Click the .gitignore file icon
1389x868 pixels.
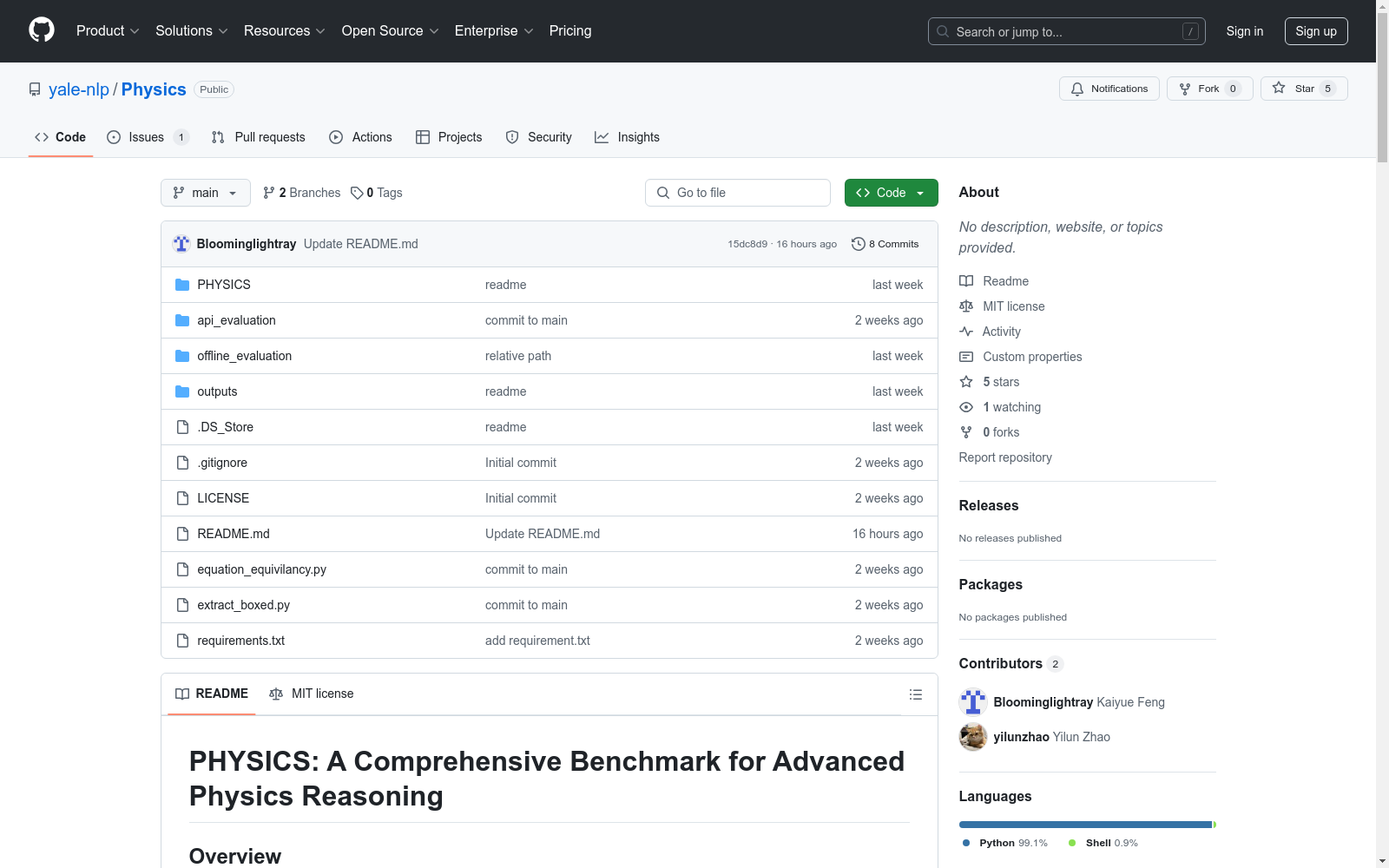[182, 463]
